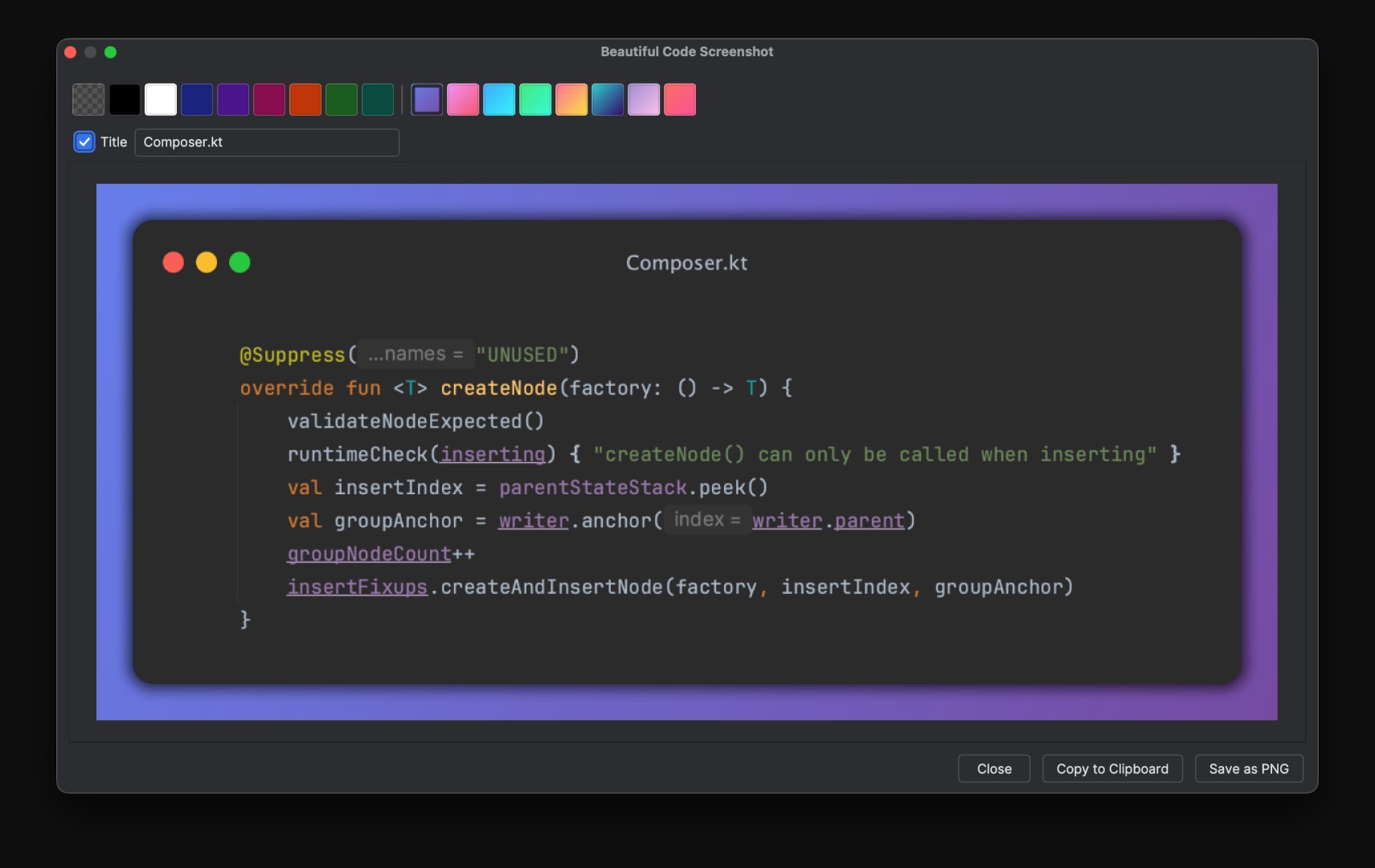This screenshot has width=1375, height=868.
Task: Pick the green background swatch
Action: click(342, 99)
